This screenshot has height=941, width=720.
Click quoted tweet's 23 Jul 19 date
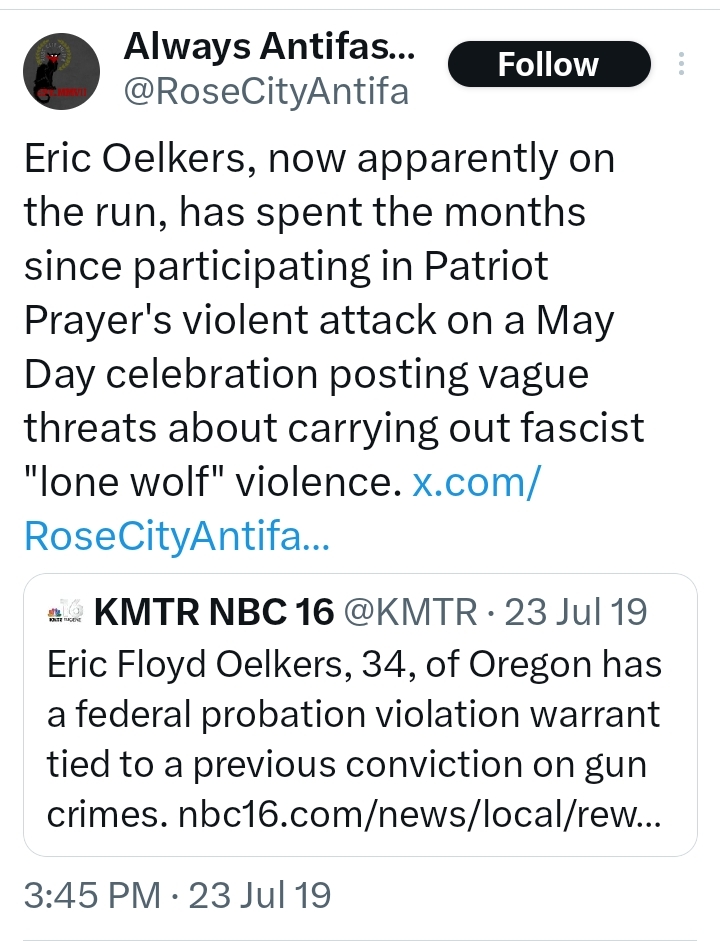576,612
